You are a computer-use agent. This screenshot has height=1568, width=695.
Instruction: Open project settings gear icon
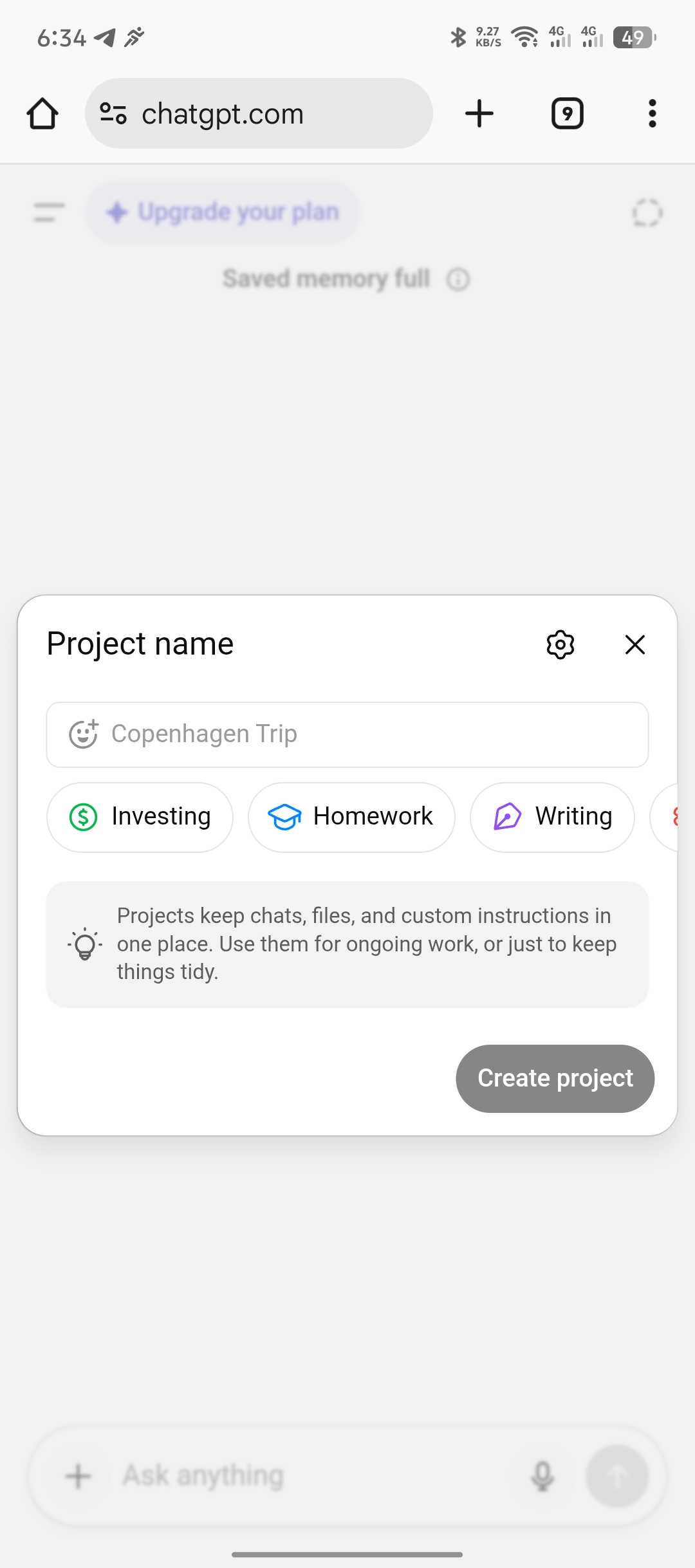(560, 644)
